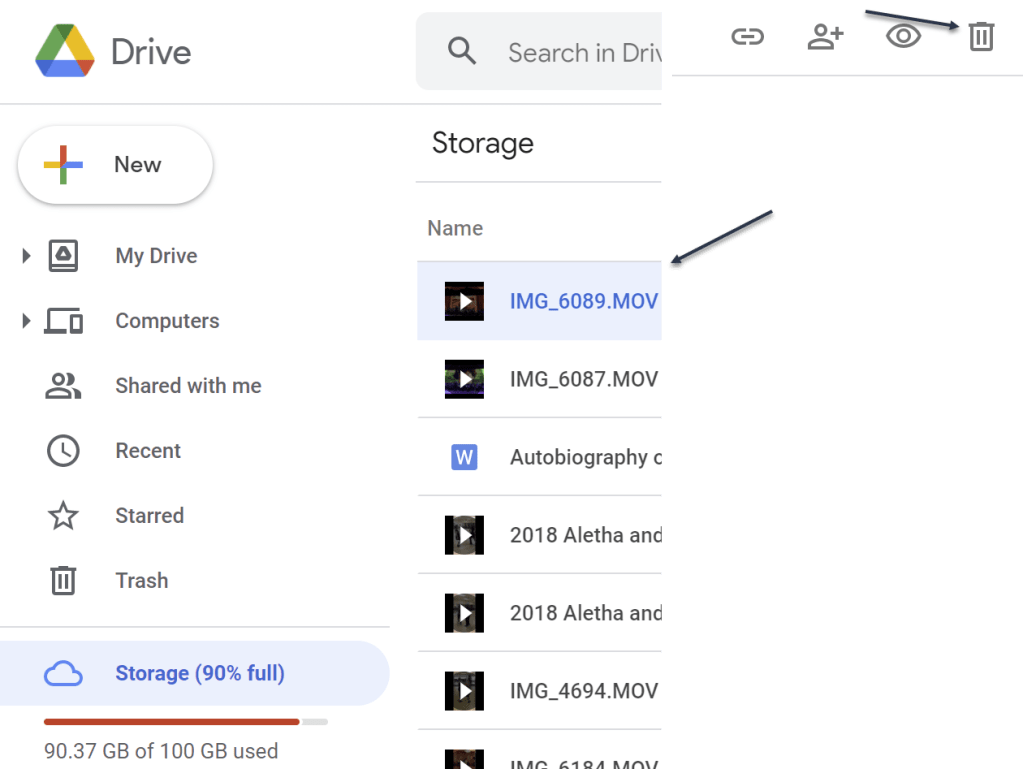This screenshot has height=769, width=1023.
Task: Click the search magnifier icon
Action: 462,52
